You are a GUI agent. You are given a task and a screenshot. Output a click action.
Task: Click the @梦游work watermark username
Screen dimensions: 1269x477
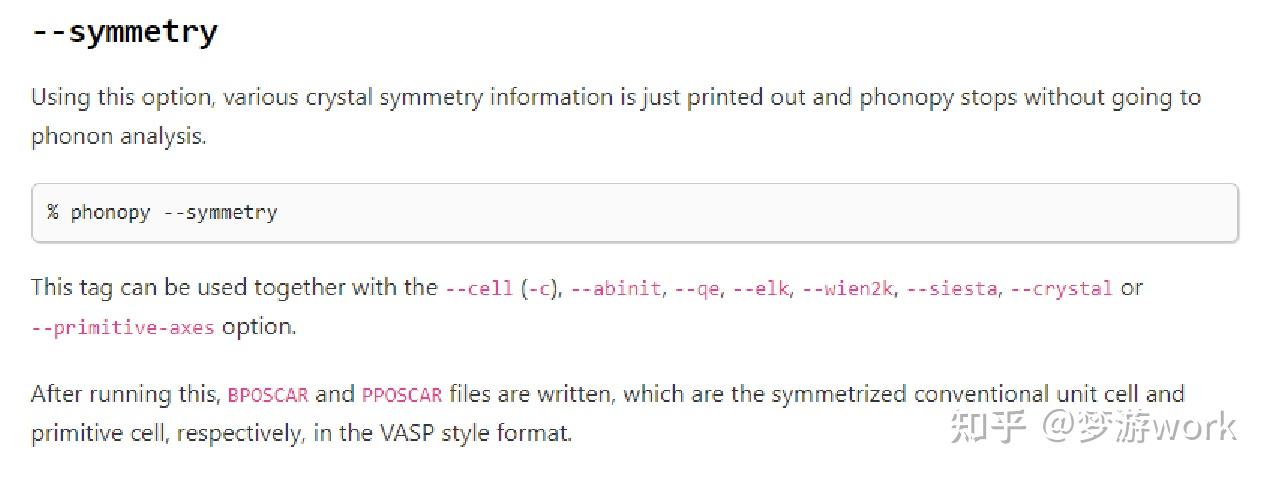1139,427
